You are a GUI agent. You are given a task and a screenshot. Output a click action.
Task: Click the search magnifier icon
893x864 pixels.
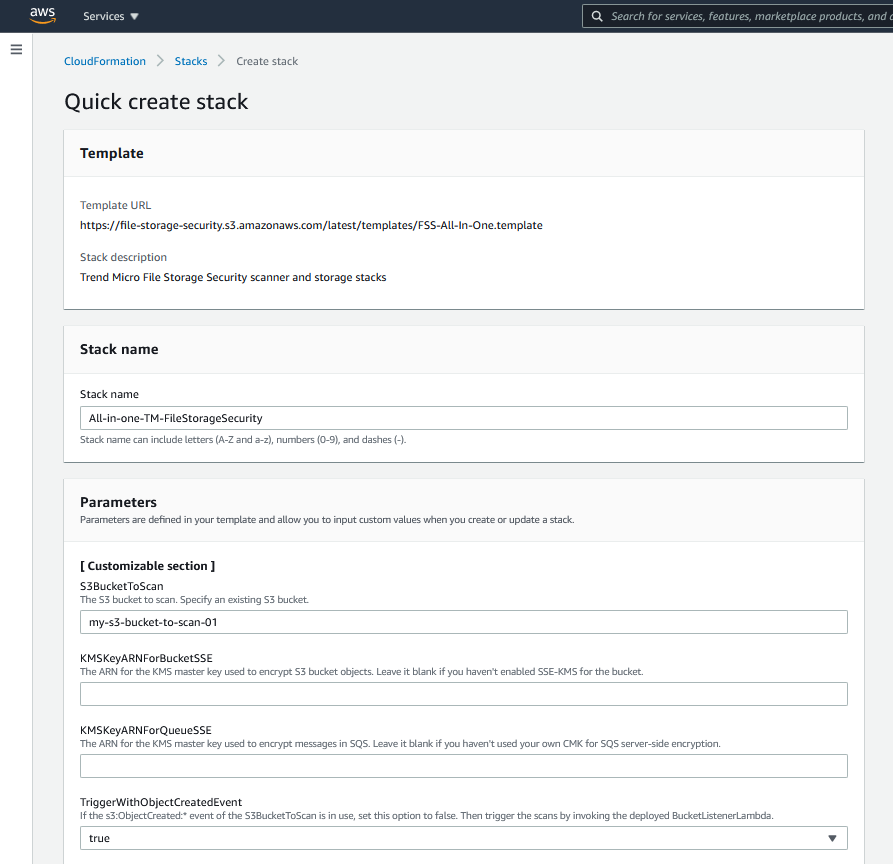coord(597,16)
